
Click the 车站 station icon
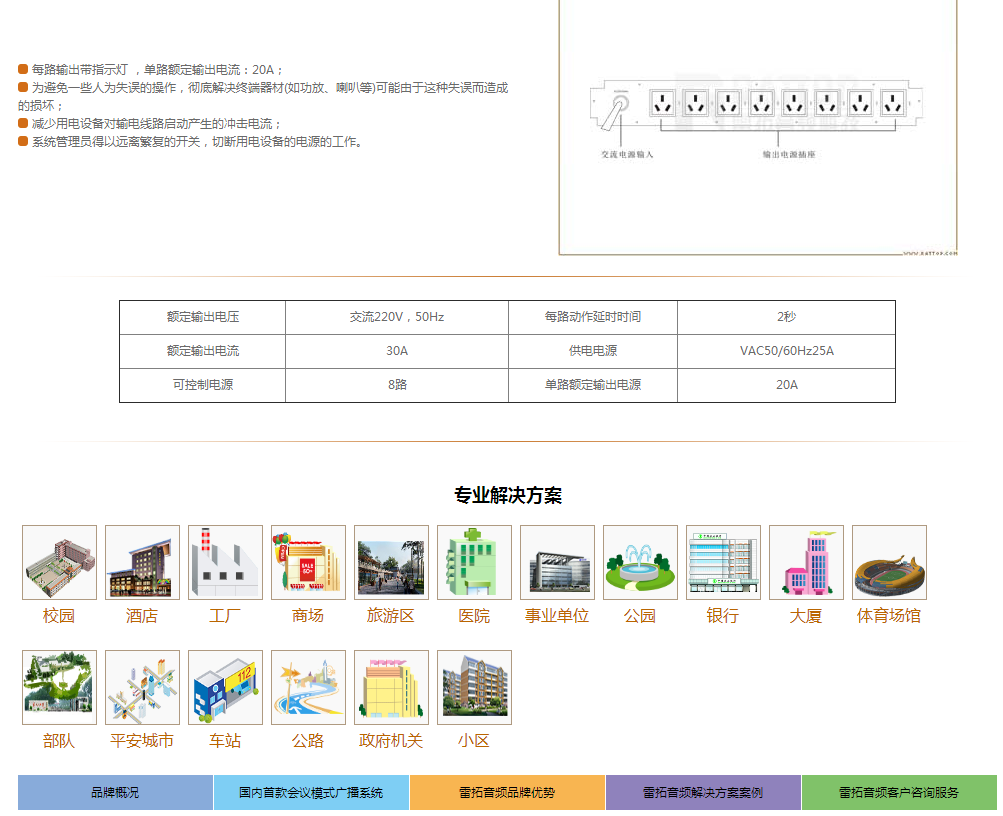(x=225, y=688)
